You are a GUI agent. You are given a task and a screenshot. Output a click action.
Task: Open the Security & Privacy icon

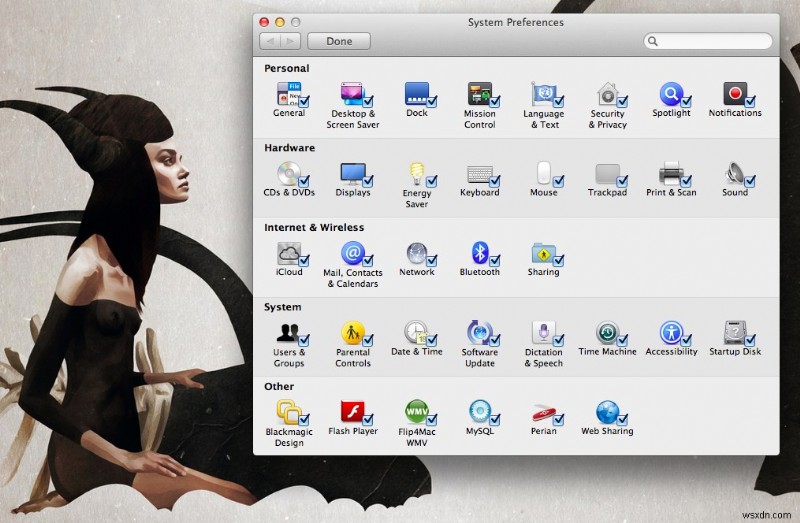pyautogui.click(x=607, y=94)
